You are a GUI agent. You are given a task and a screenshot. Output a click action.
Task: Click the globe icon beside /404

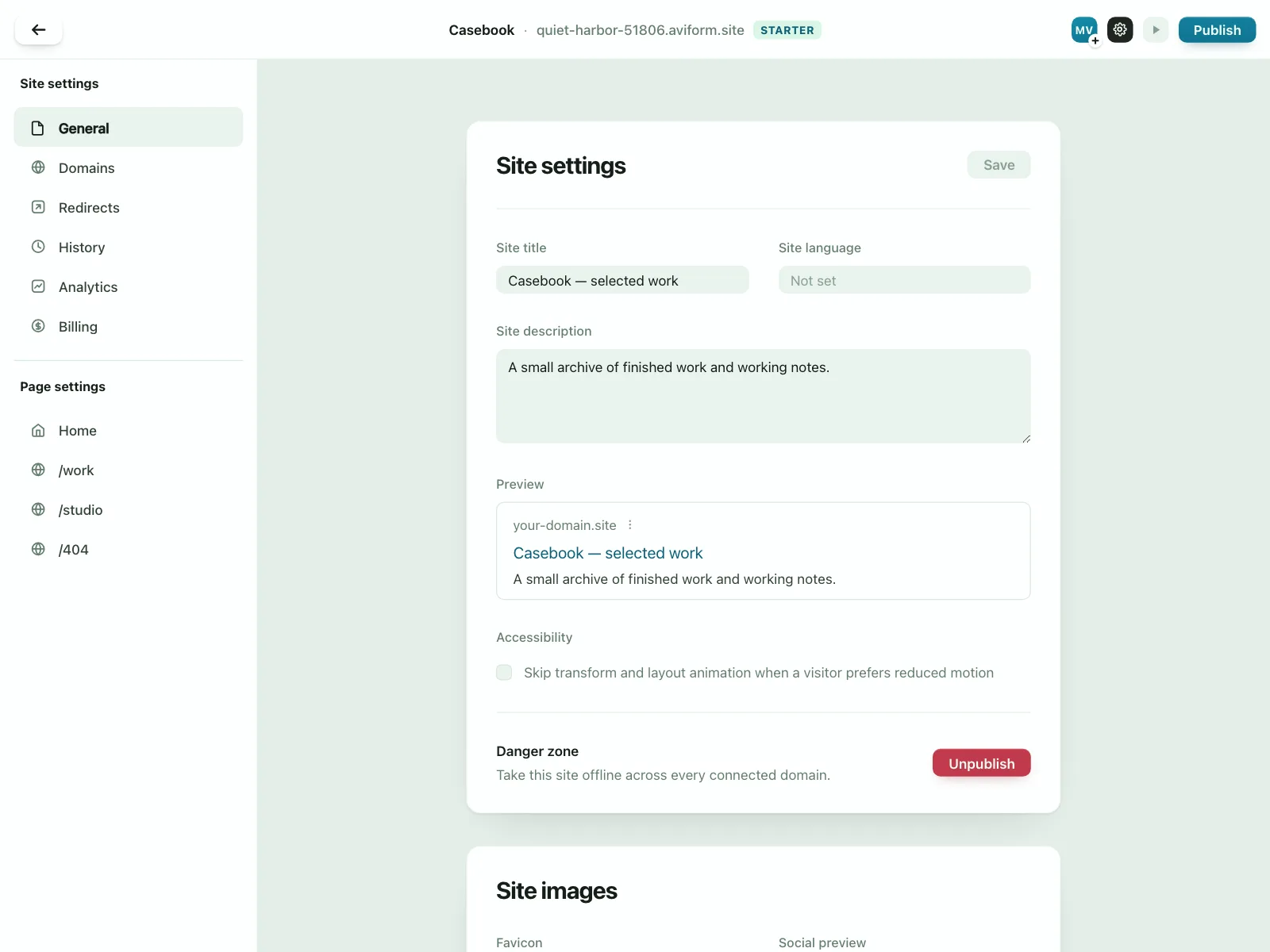(38, 549)
